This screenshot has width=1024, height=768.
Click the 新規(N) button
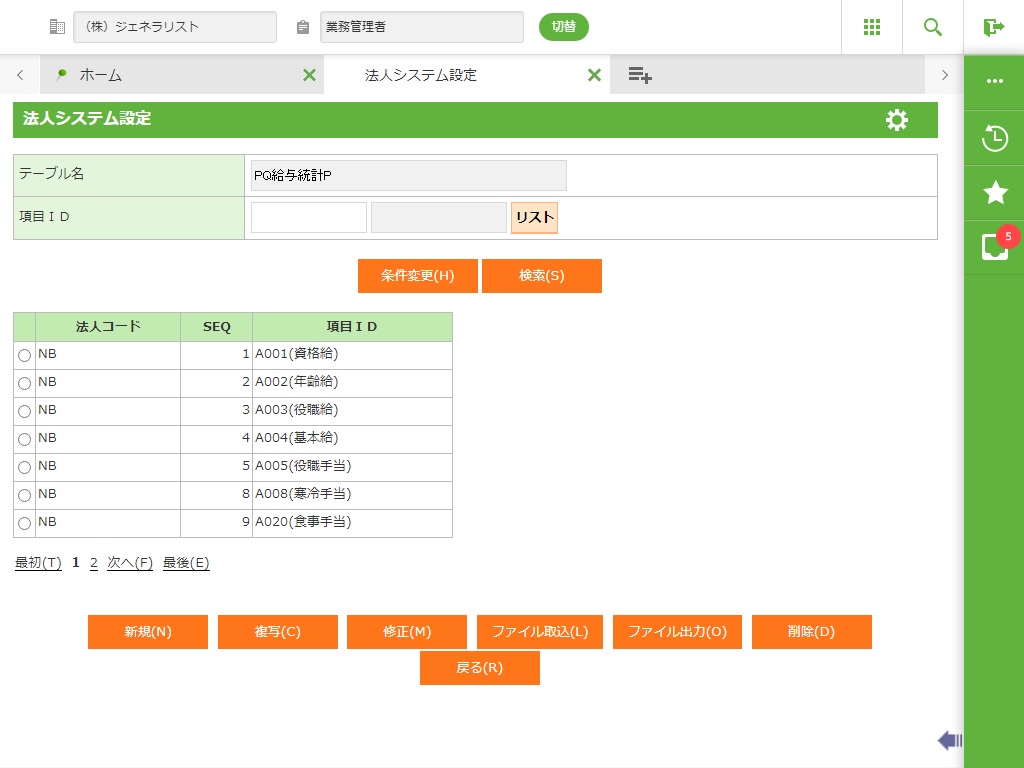click(148, 632)
